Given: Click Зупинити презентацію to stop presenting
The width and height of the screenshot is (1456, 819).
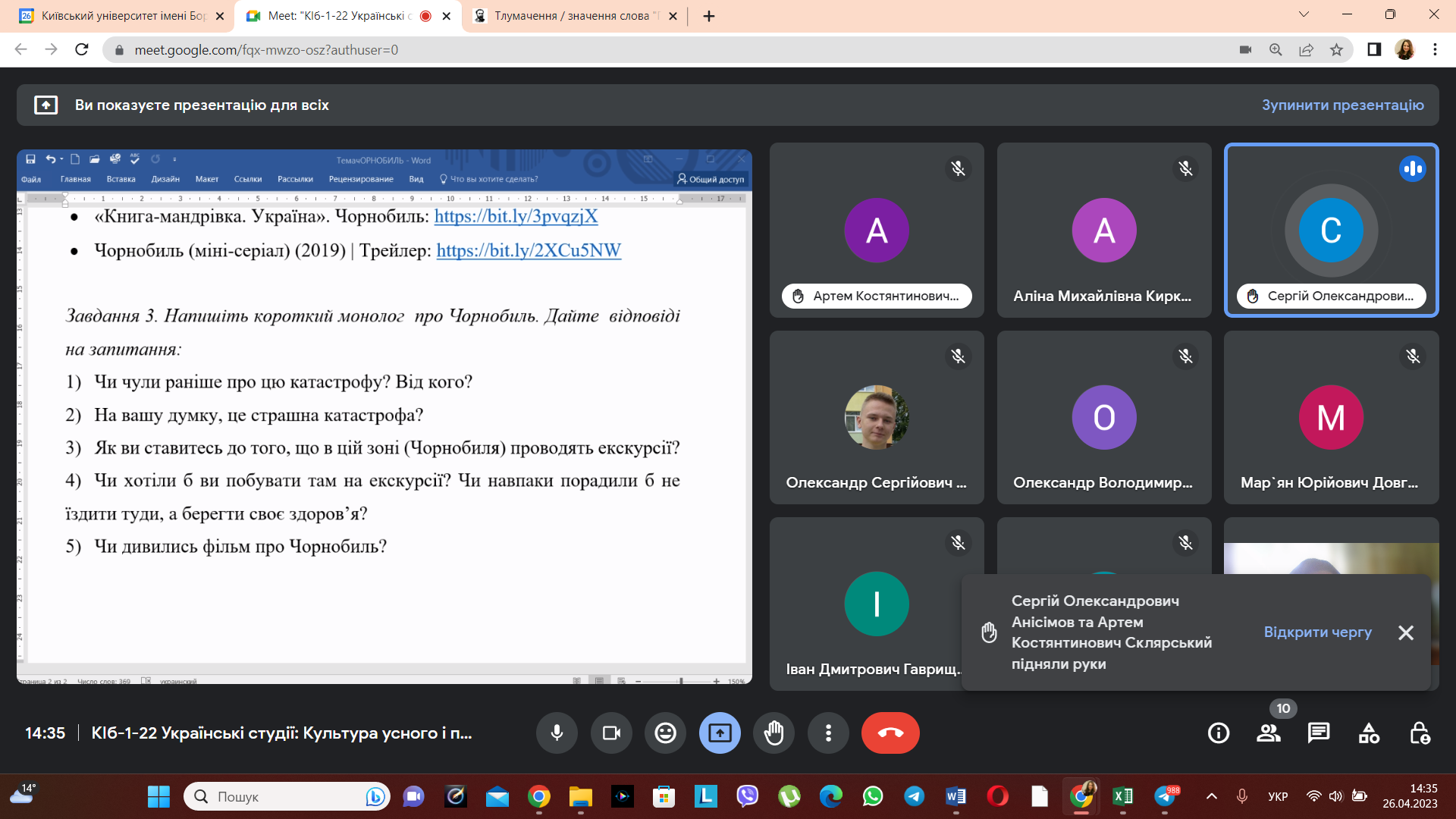Looking at the screenshot, I should click(x=1342, y=105).
